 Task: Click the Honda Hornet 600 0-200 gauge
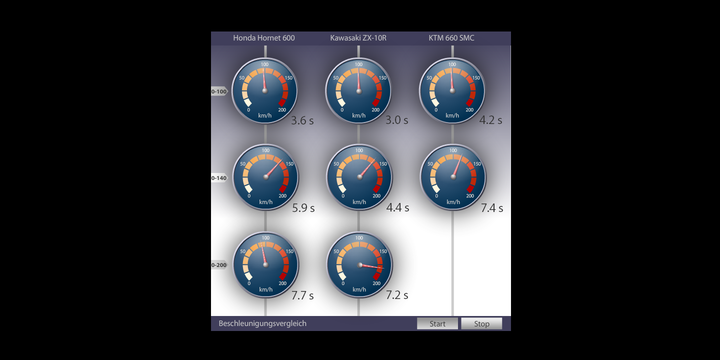[x=265, y=264]
